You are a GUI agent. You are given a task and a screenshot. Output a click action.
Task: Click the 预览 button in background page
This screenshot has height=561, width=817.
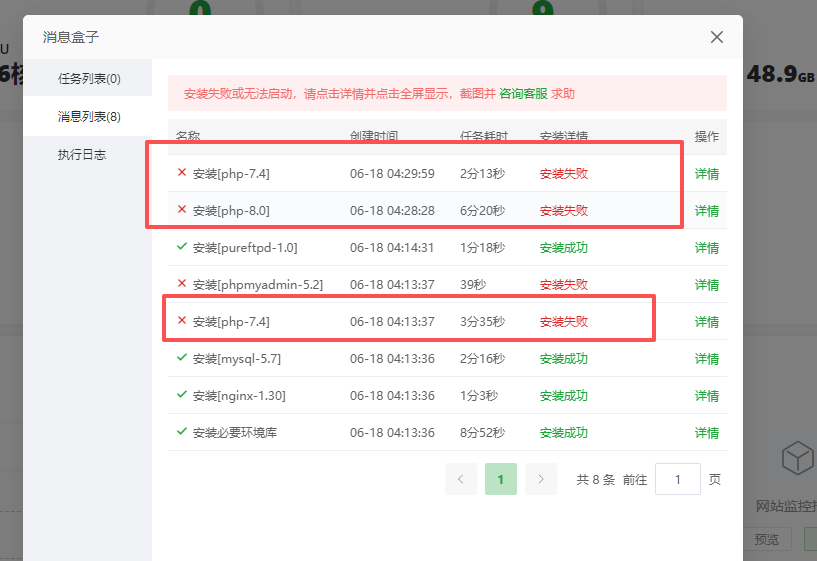tap(766, 540)
